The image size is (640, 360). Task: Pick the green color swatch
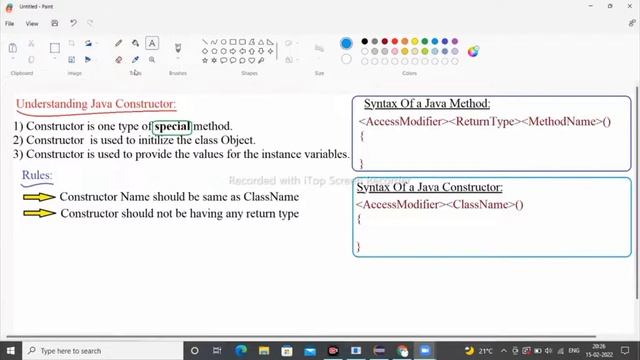[x=424, y=41]
